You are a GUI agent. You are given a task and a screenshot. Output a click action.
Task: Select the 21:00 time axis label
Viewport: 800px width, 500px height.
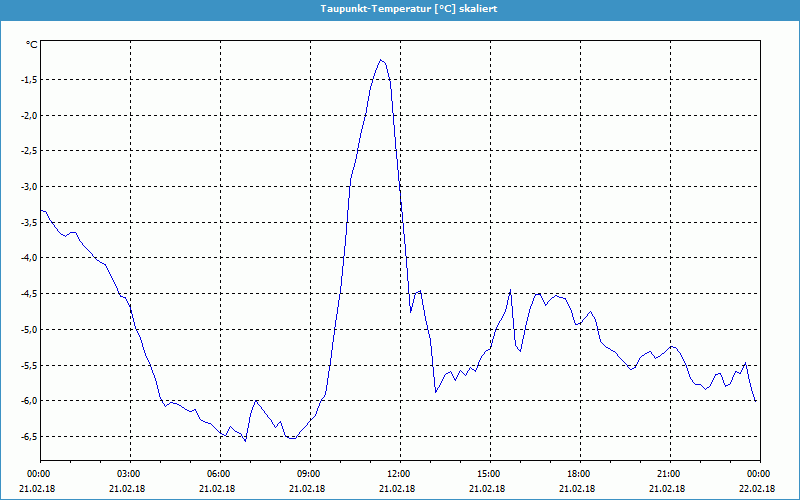pos(669,474)
